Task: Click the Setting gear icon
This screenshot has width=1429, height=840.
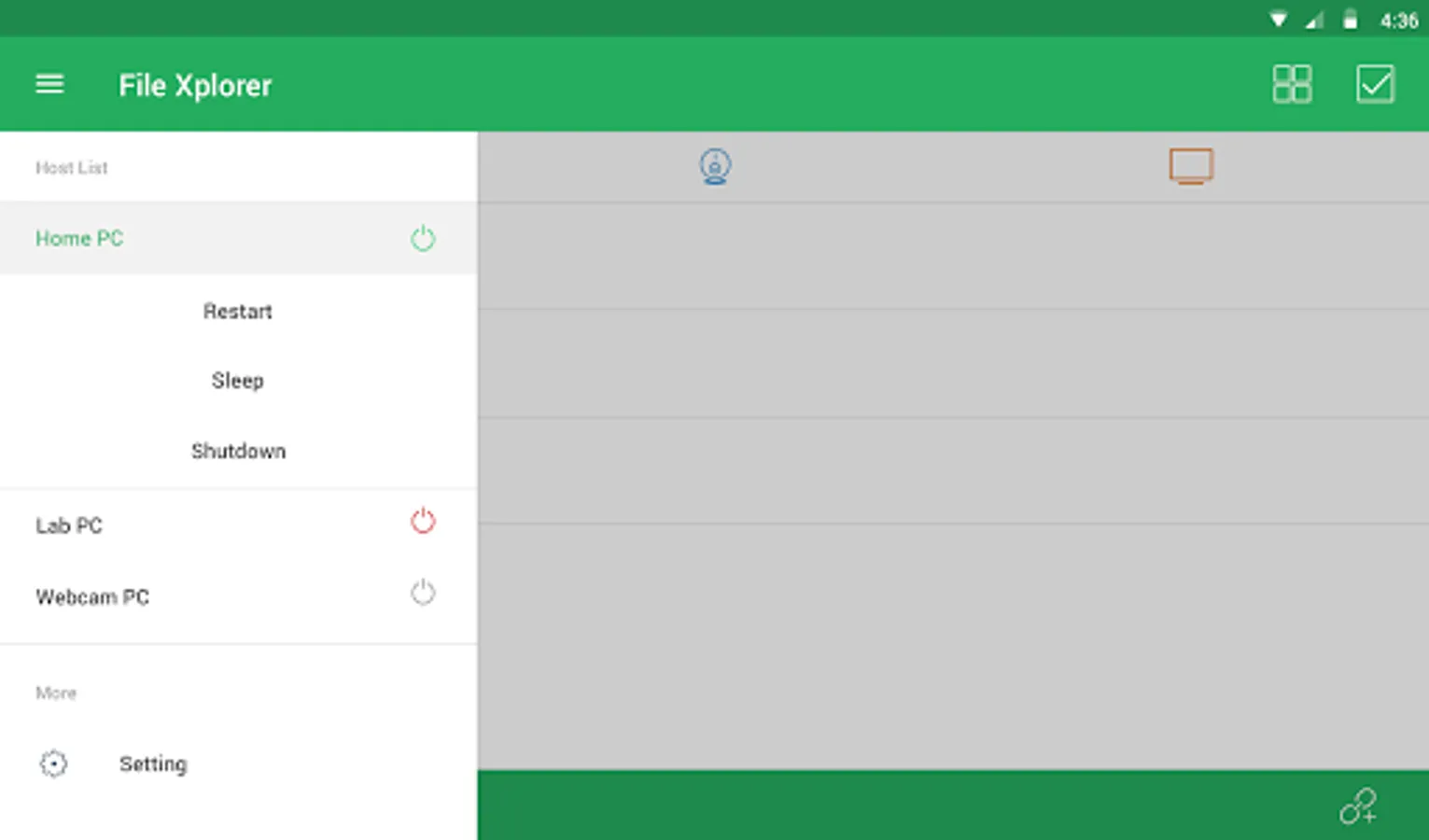Action: coord(53,763)
